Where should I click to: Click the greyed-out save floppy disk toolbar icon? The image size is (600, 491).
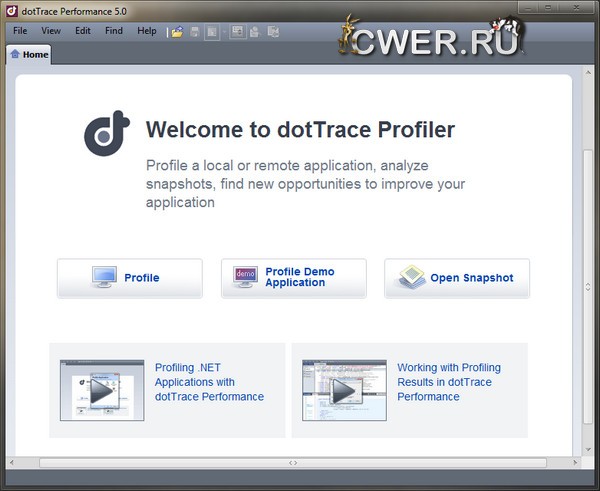tap(195, 32)
